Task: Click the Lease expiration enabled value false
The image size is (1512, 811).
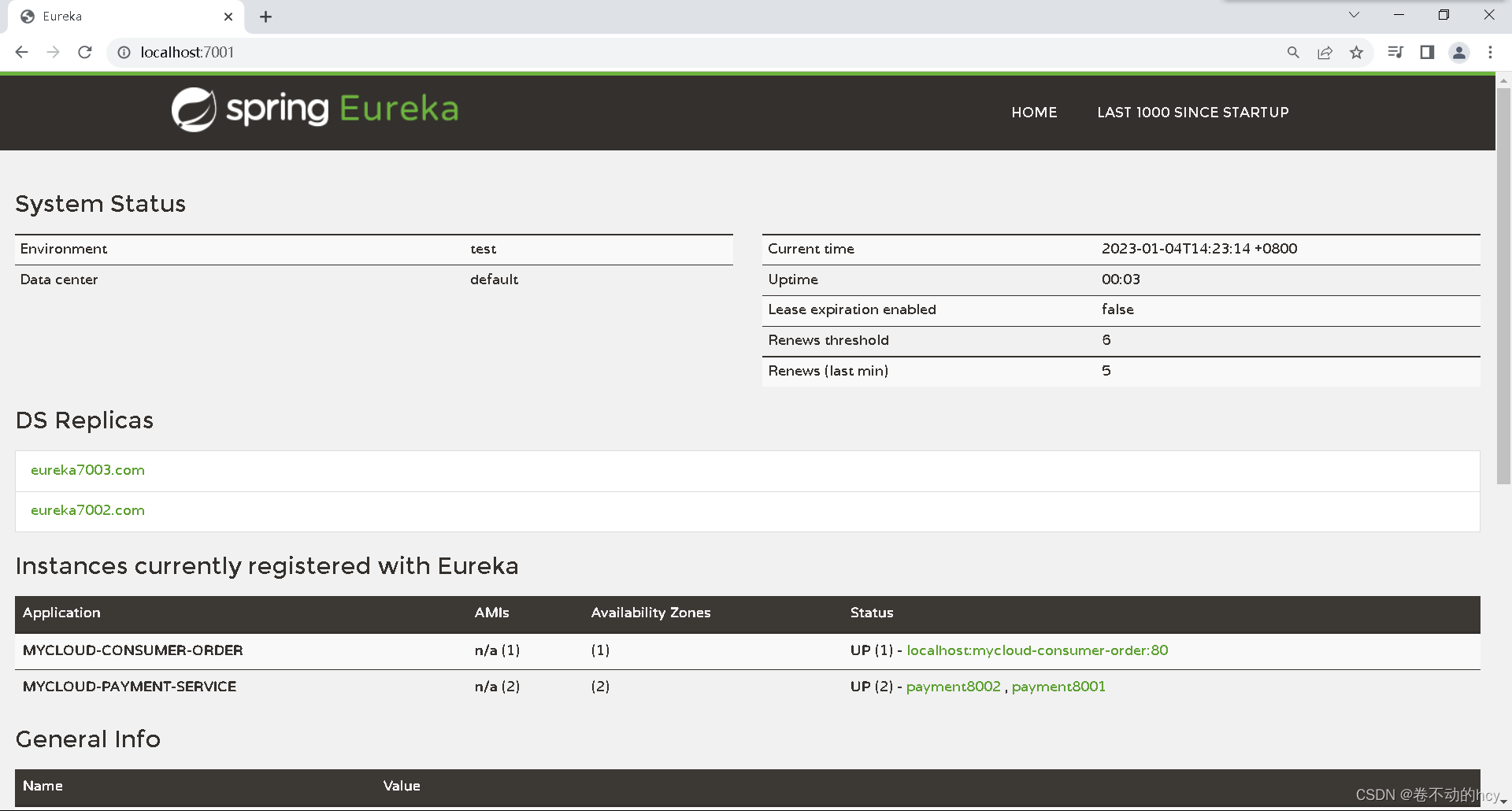Action: (x=1117, y=309)
